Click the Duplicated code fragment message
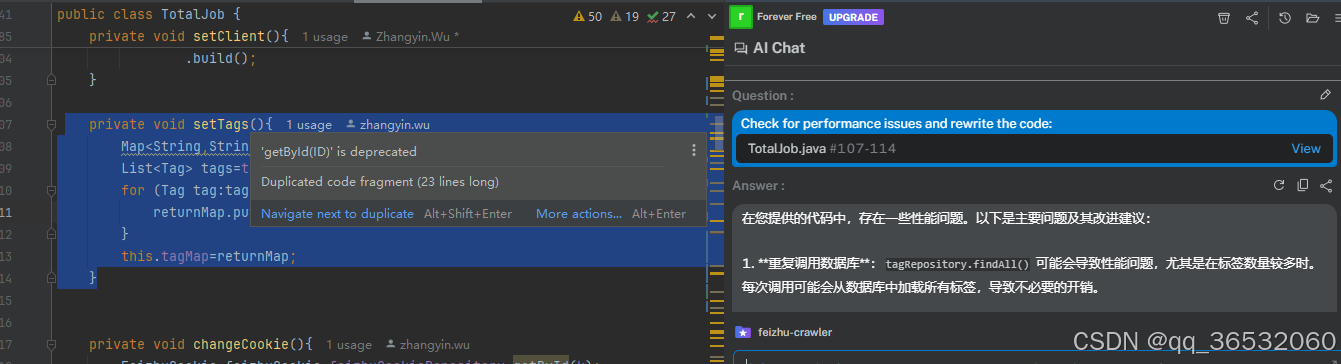Screen dimensions: 1341x364 click(380, 182)
